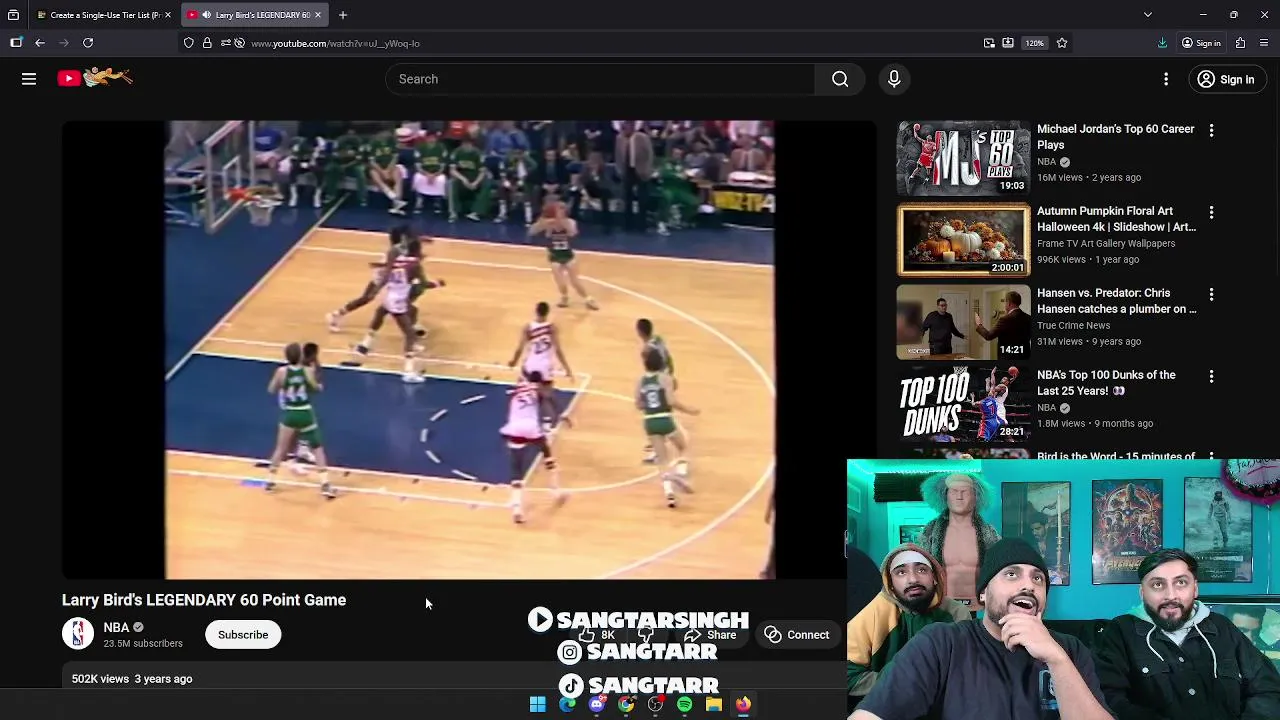Viewport: 1280px width, 720px height.
Task: Open the site permissions icon in URL bar
Action: click(225, 43)
